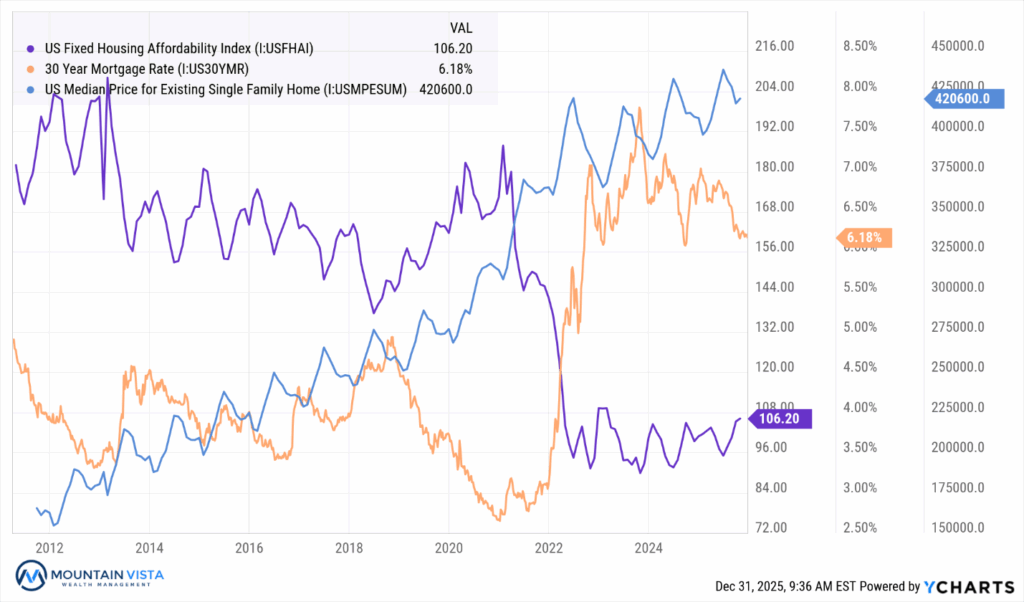Click the blue 420600.0 value flag on the right
Image resolution: width=1024 pixels, height=602 pixels.
pyautogui.click(x=959, y=98)
